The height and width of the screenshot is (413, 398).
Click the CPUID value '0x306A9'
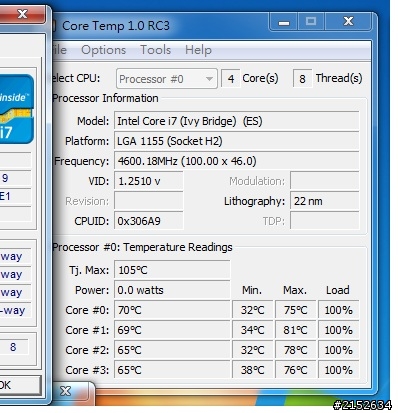tap(149, 221)
